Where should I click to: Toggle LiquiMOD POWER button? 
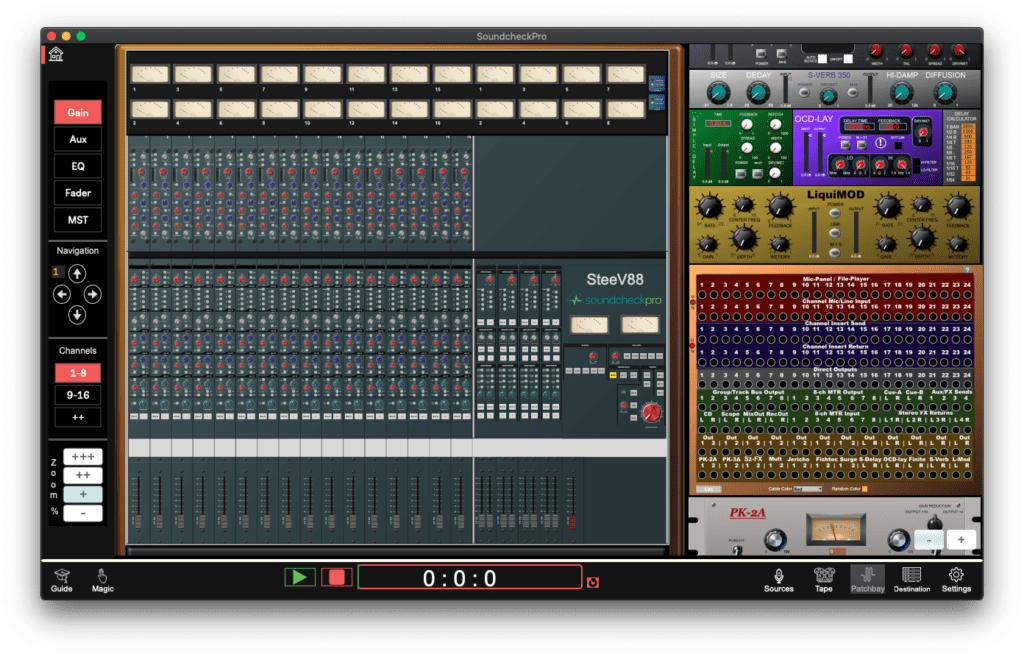coord(835,214)
